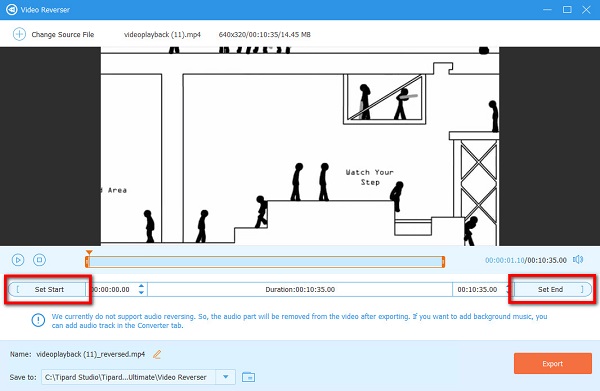This screenshot has width=600, height=391.
Task: Click the right trim handle of timeline
Action: (x=443, y=262)
